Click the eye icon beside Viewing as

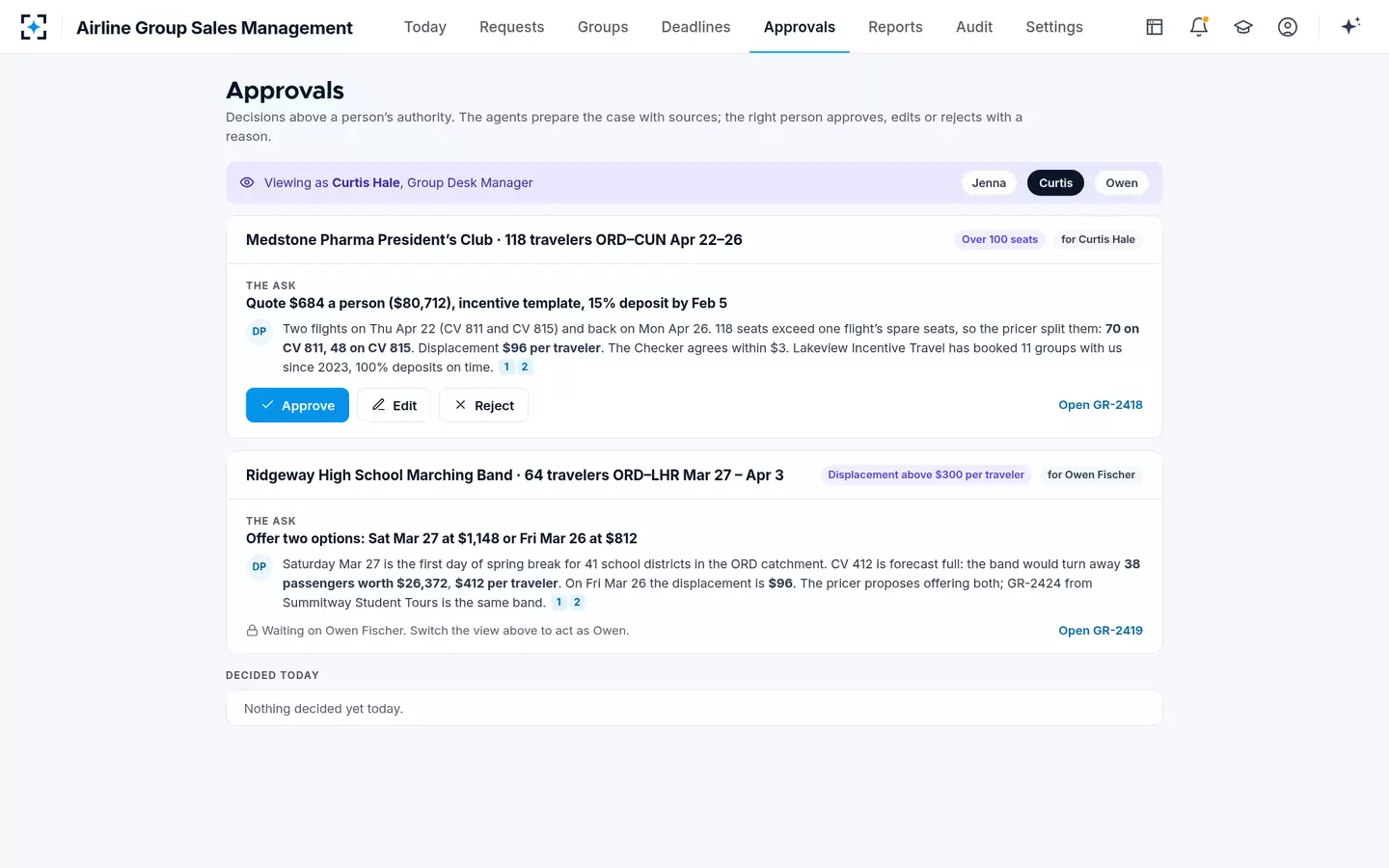(x=247, y=182)
